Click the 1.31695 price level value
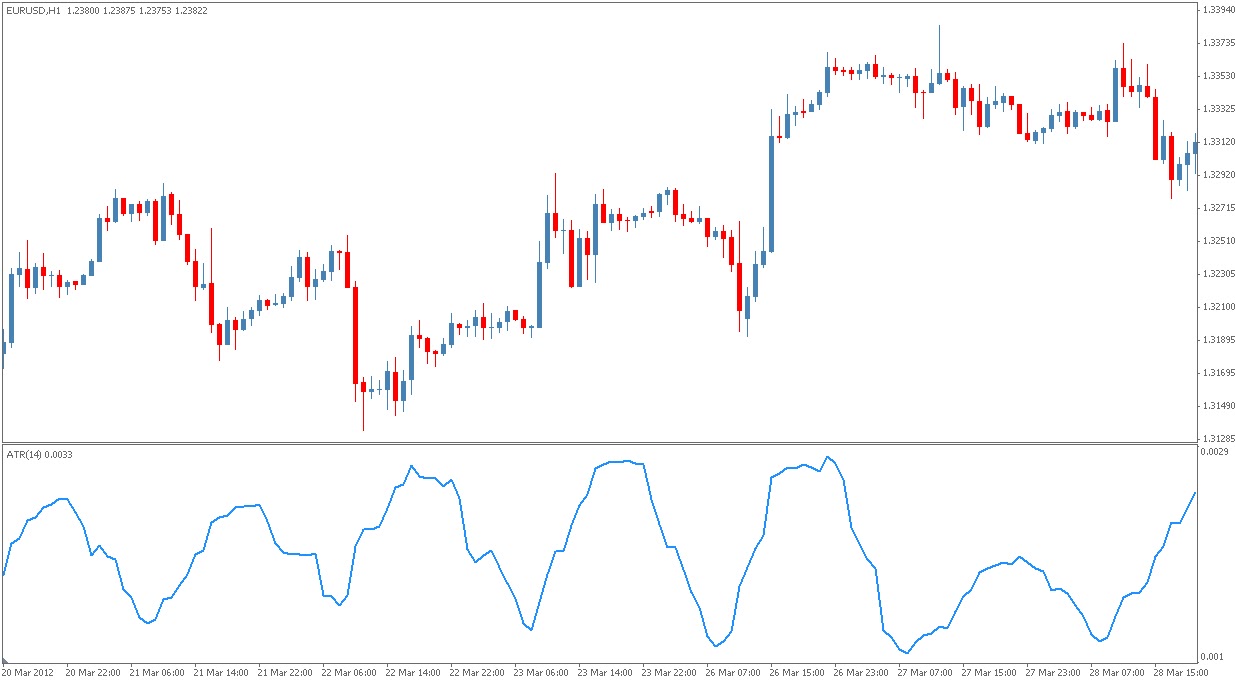This screenshot has width=1235, height=680. 1217,373
